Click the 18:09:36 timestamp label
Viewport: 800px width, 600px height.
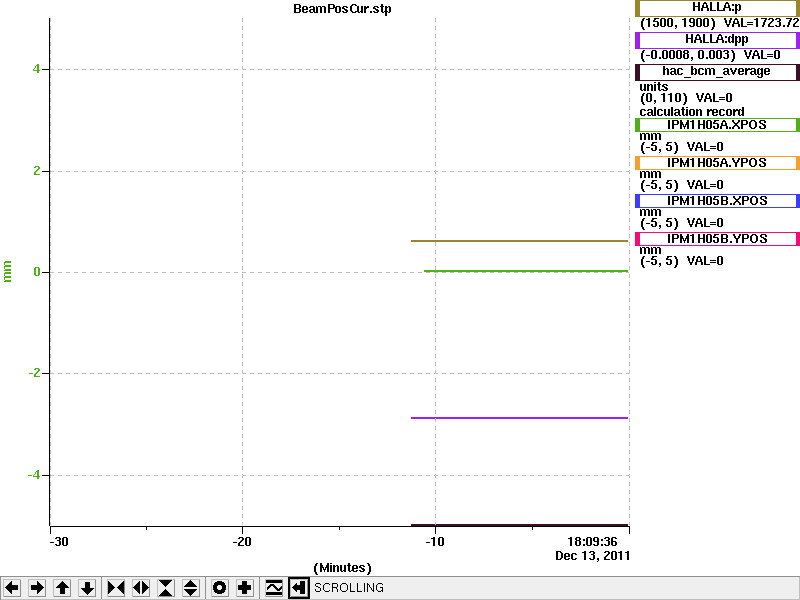point(592,541)
